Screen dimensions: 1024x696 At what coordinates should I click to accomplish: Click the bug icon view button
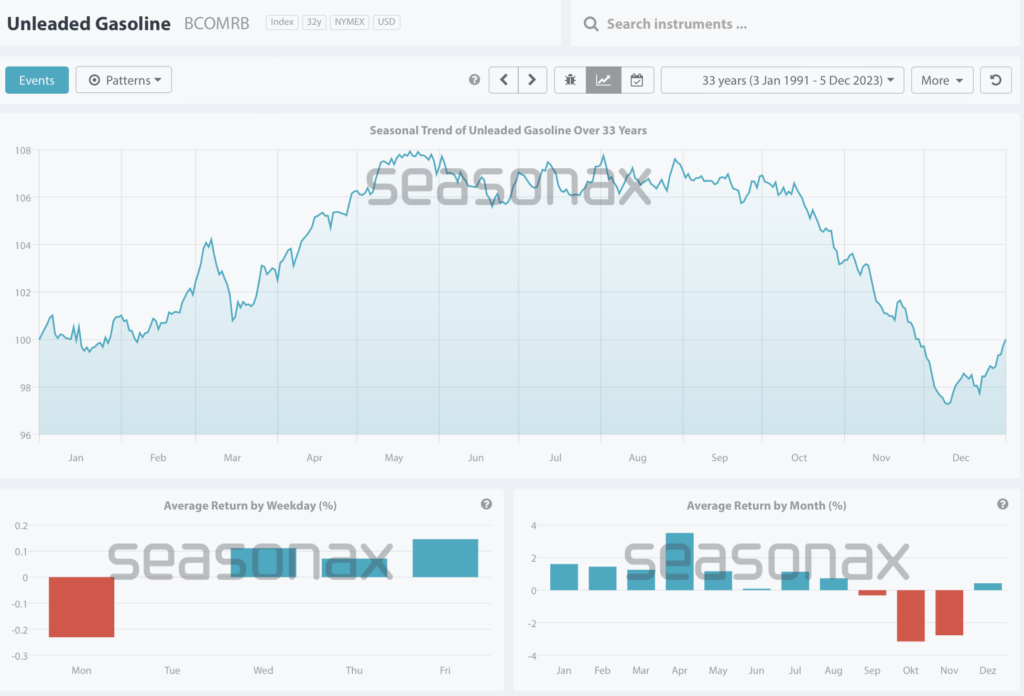click(x=571, y=80)
